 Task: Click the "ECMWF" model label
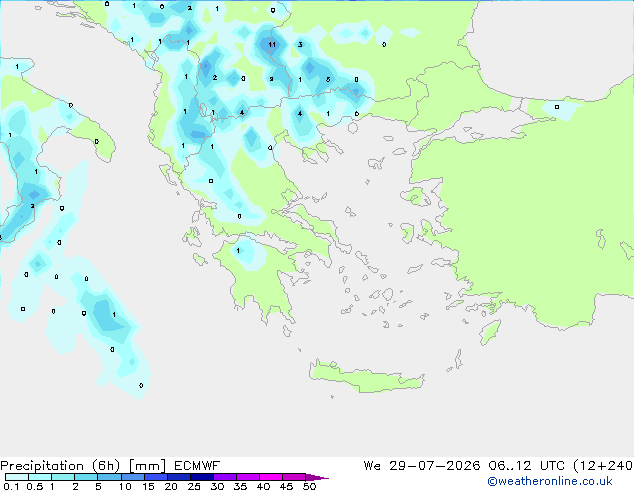point(197,466)
